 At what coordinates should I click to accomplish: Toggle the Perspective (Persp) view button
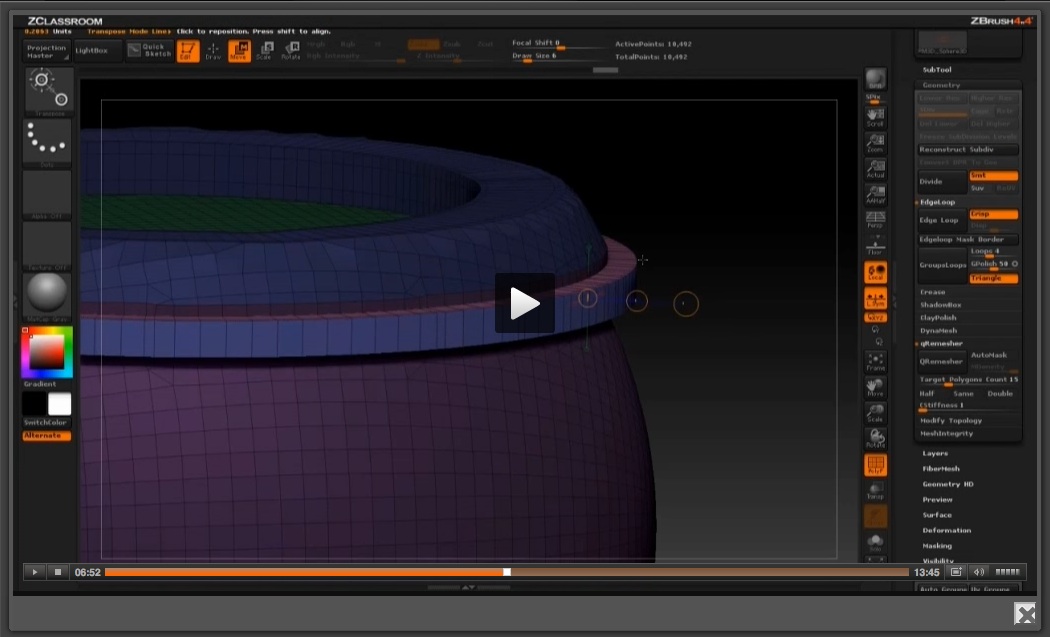875,219
